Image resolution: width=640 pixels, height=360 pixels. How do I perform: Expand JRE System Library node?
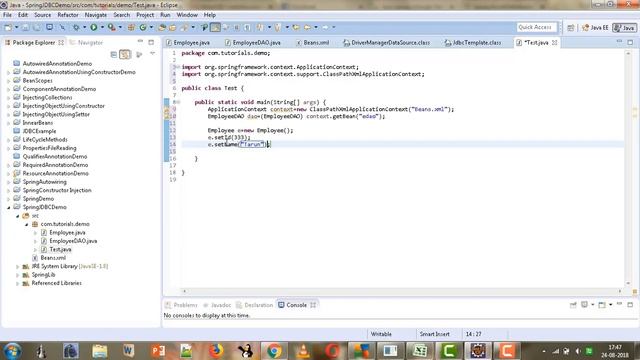[x=18, y=267]
